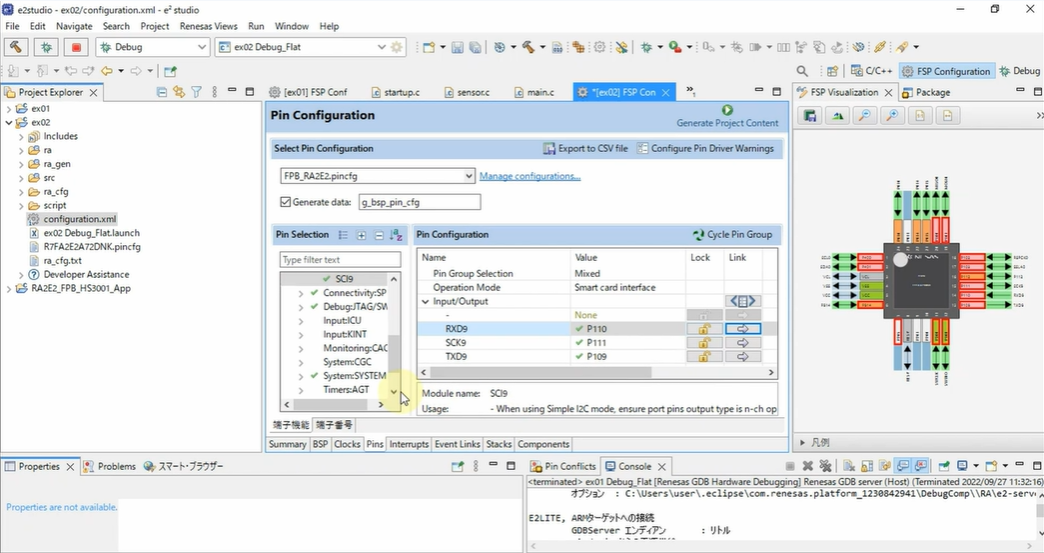Click Cycle Pin Group button
Image resolution: width=1044 pixels, height=553 pixels.
coord(732,234)
